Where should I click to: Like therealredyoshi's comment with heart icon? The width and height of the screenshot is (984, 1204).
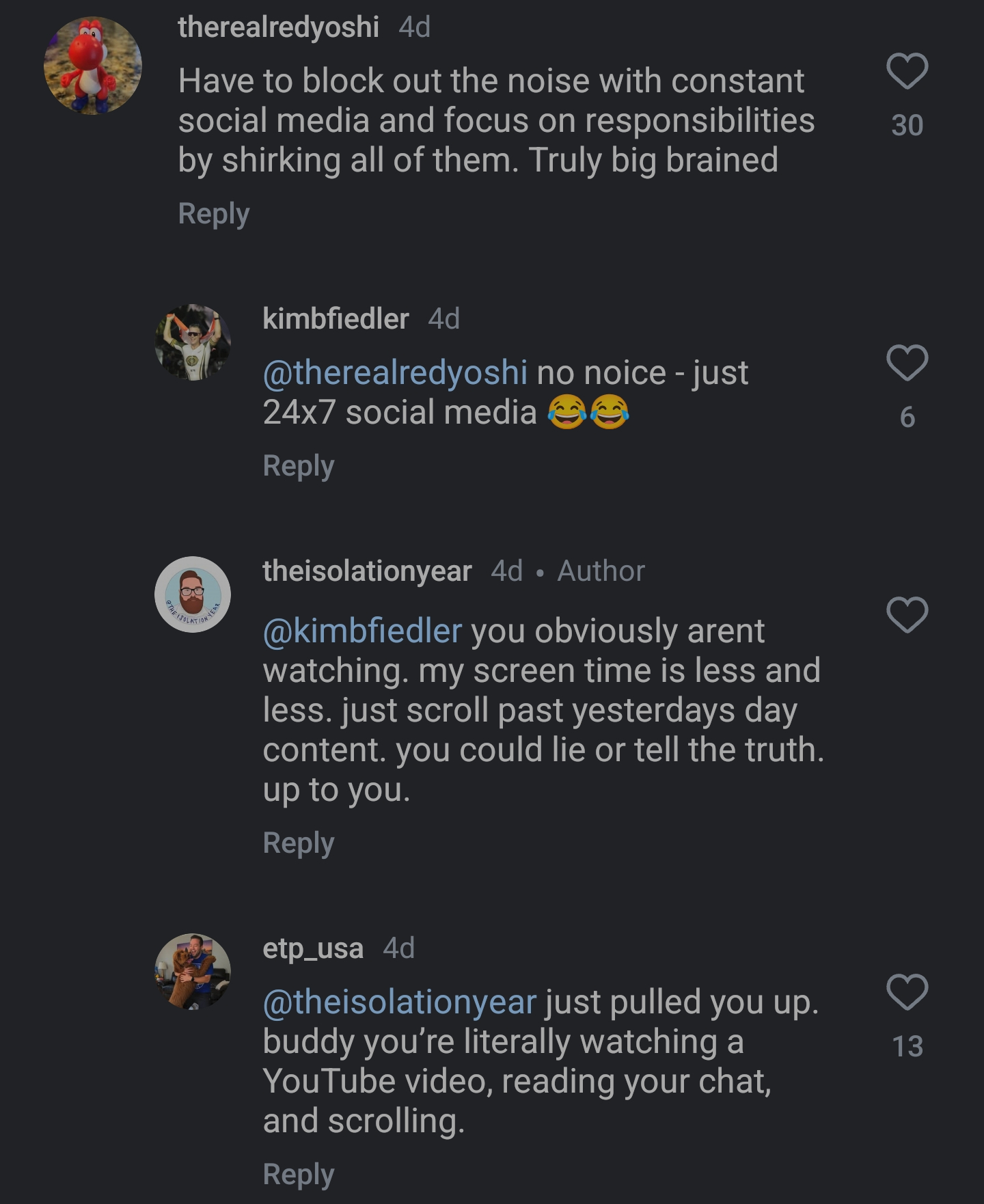[x=907, y=71]
